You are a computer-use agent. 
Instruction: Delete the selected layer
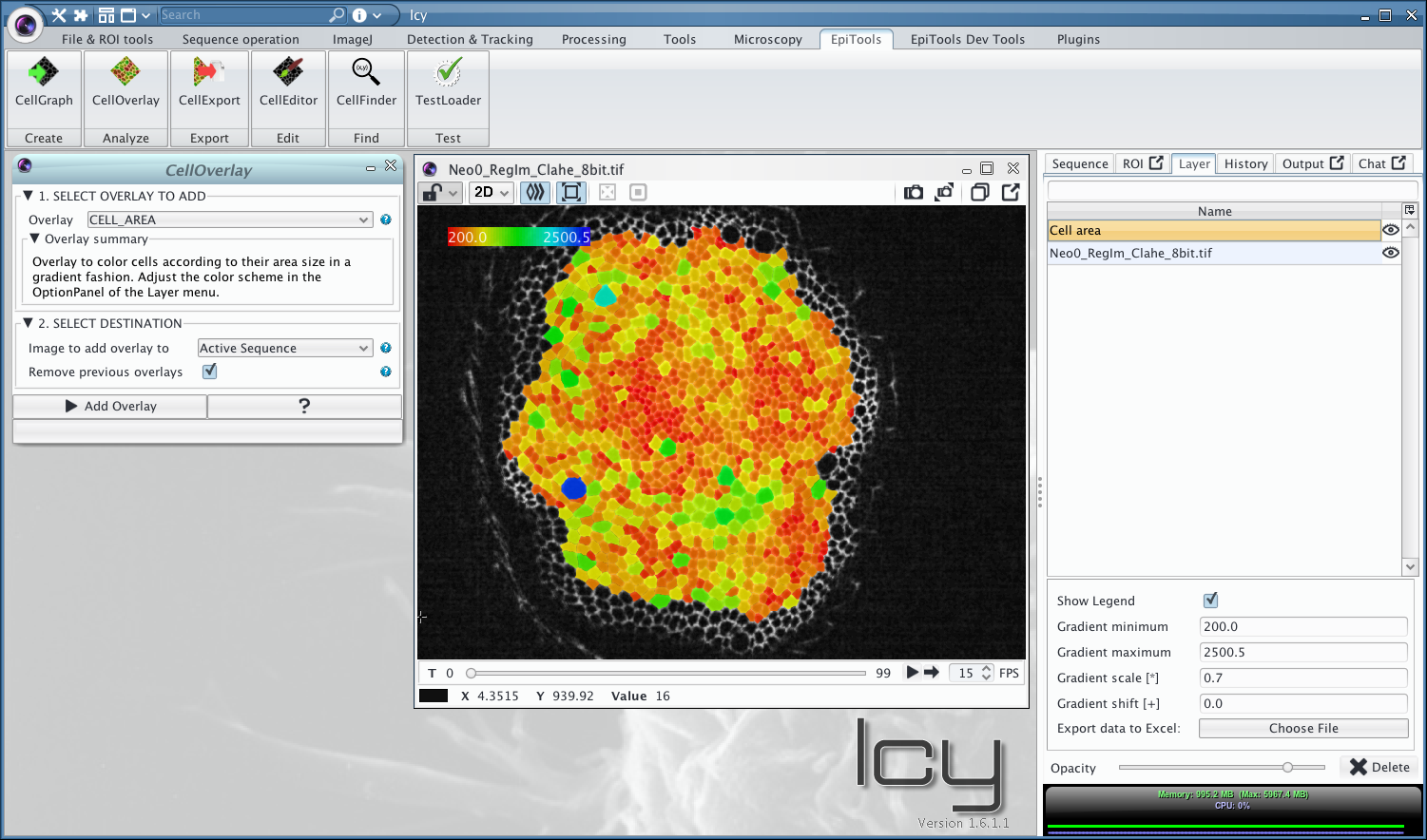coord(1379,767)
